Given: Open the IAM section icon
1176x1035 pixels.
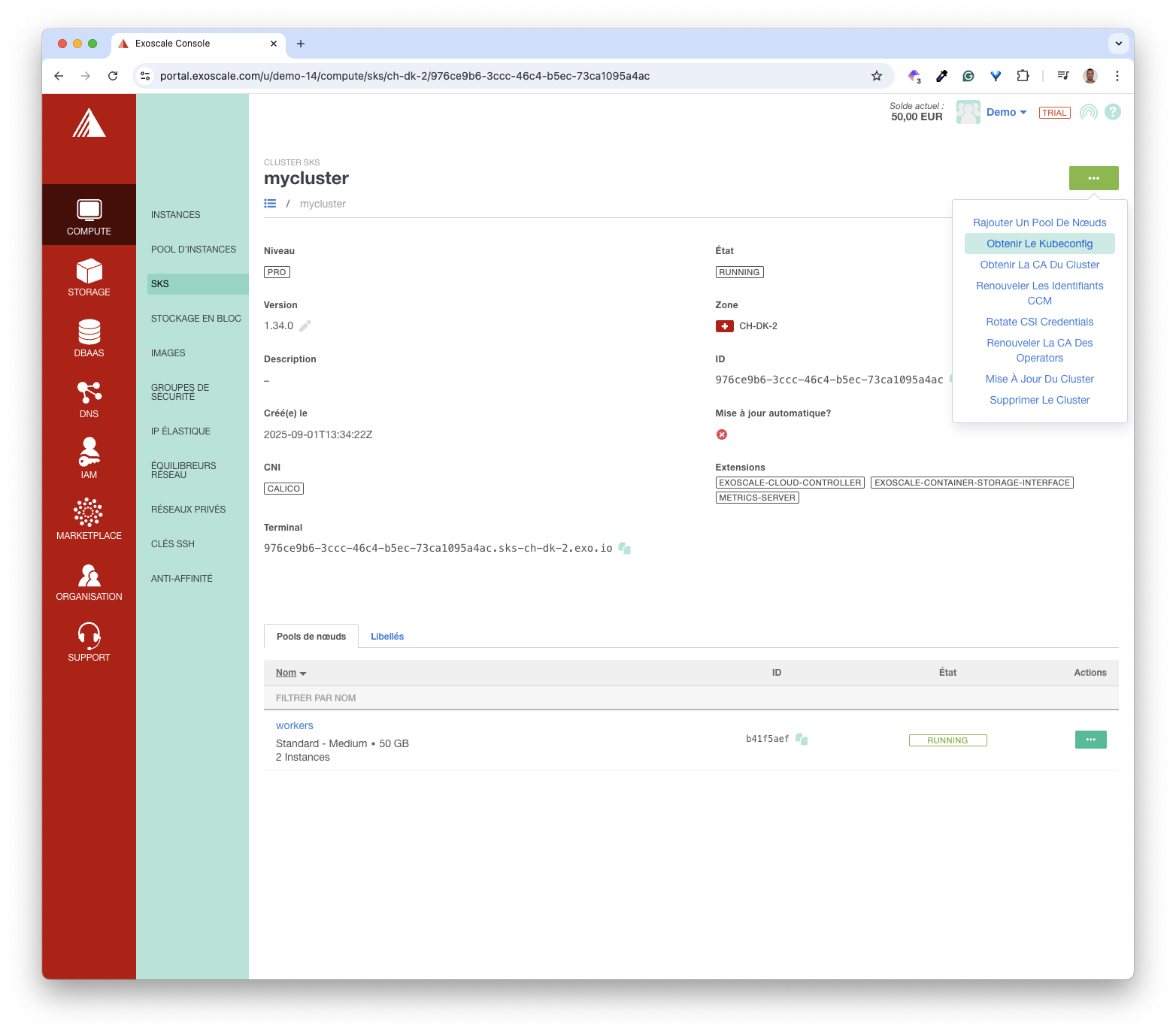Looking at the screenshot, I should coord(89,453).
